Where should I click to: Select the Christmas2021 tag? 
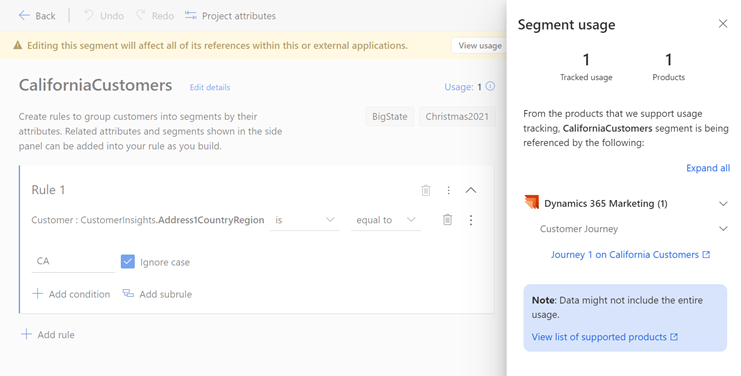click(457, 117)
